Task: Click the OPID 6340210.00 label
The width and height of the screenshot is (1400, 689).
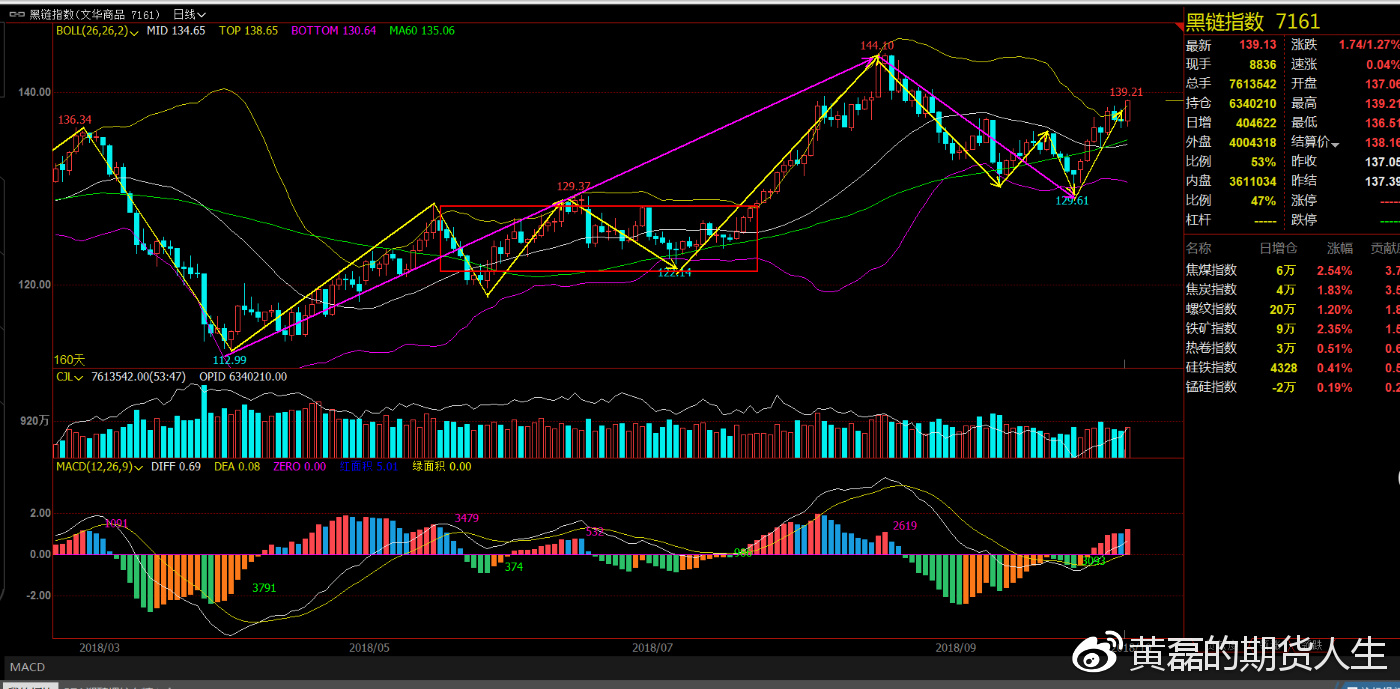Action: click(244, 377)
